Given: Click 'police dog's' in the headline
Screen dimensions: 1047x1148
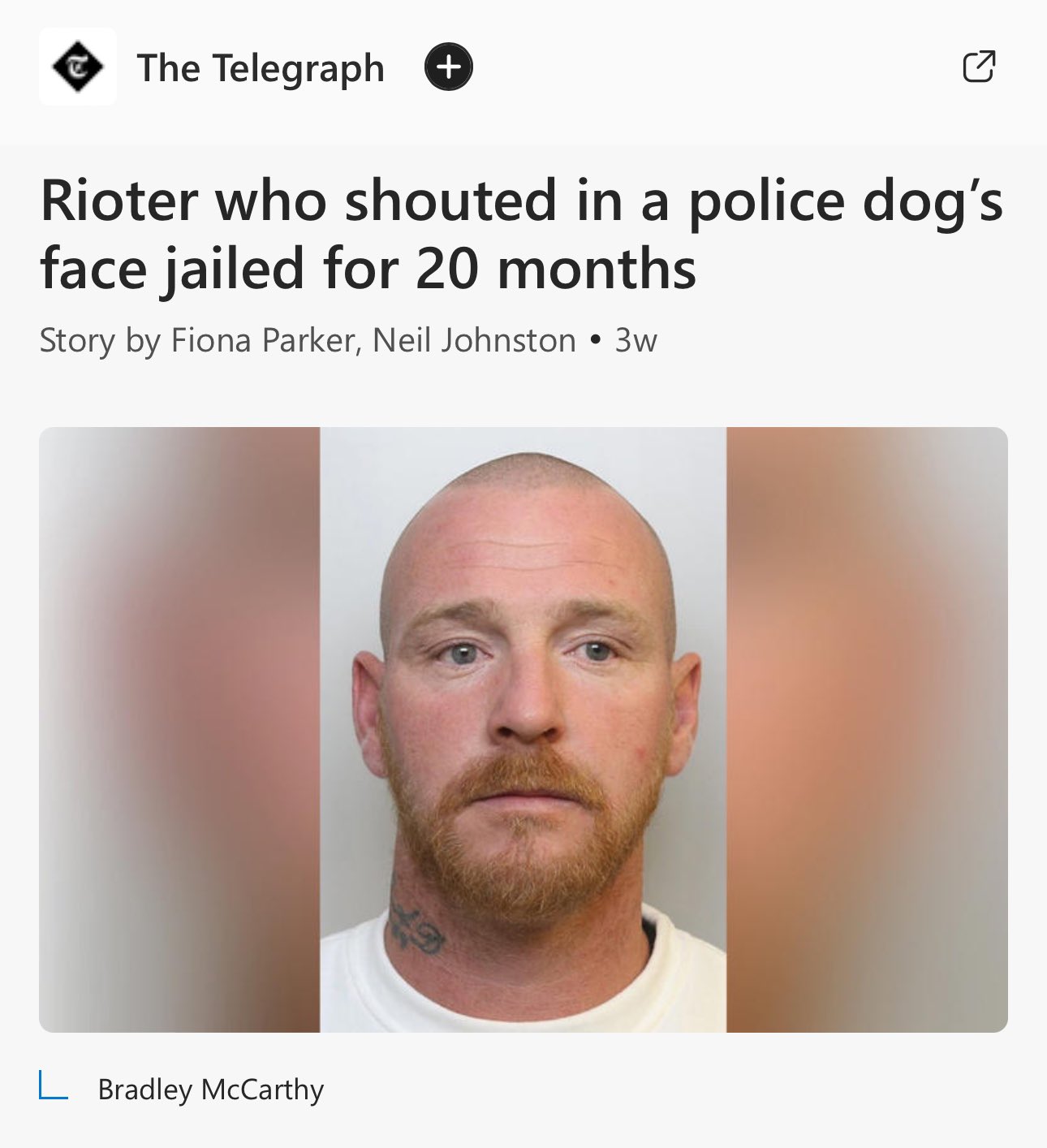Looking at the screenshot, I should 847,202.
